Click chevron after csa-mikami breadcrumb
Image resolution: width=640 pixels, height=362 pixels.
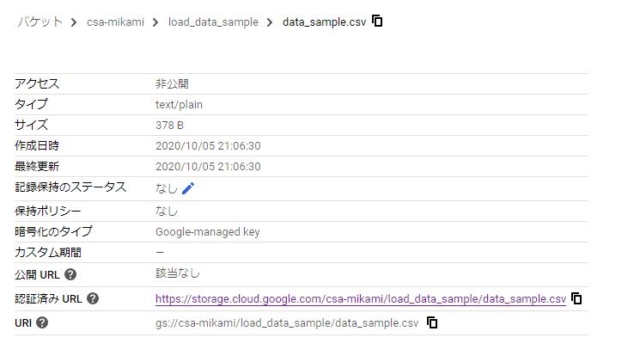tap(155, 22)
